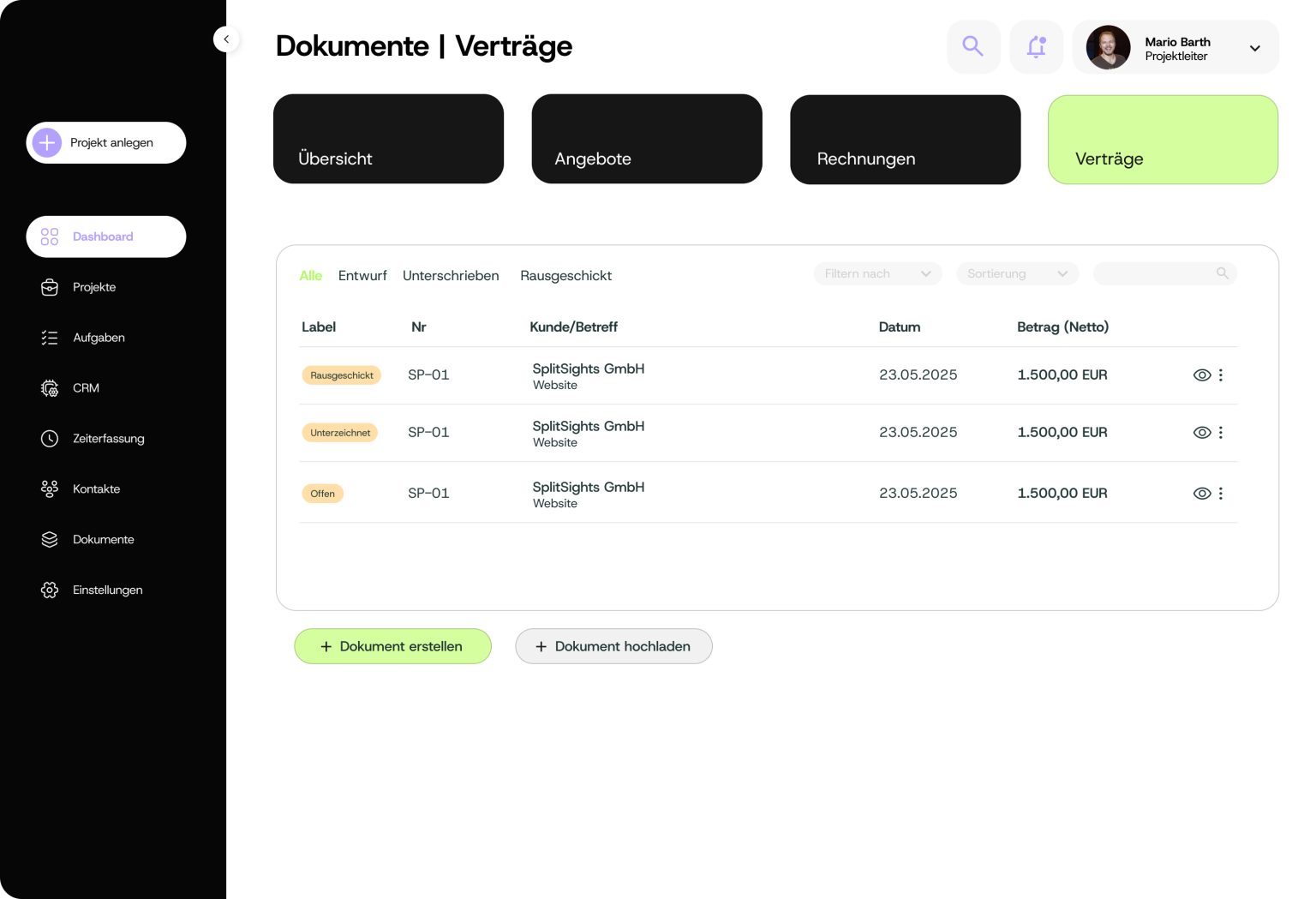This screenshot has width=1316, height=899.
Task: Expand the Filtern nach dropdown
Action: click(x=877, y=274)
